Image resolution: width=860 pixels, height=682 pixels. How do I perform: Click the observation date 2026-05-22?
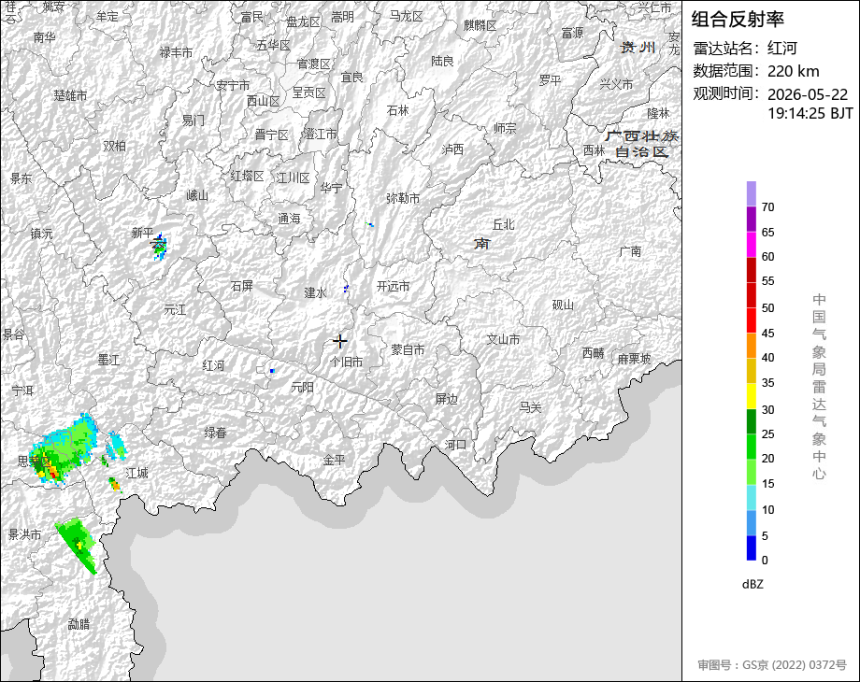(x=807, y=94)
